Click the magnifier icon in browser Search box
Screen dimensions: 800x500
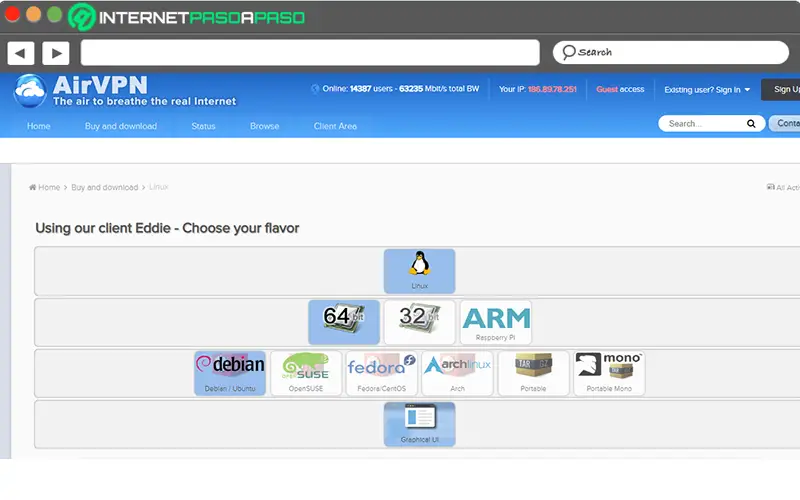point(568,52)
